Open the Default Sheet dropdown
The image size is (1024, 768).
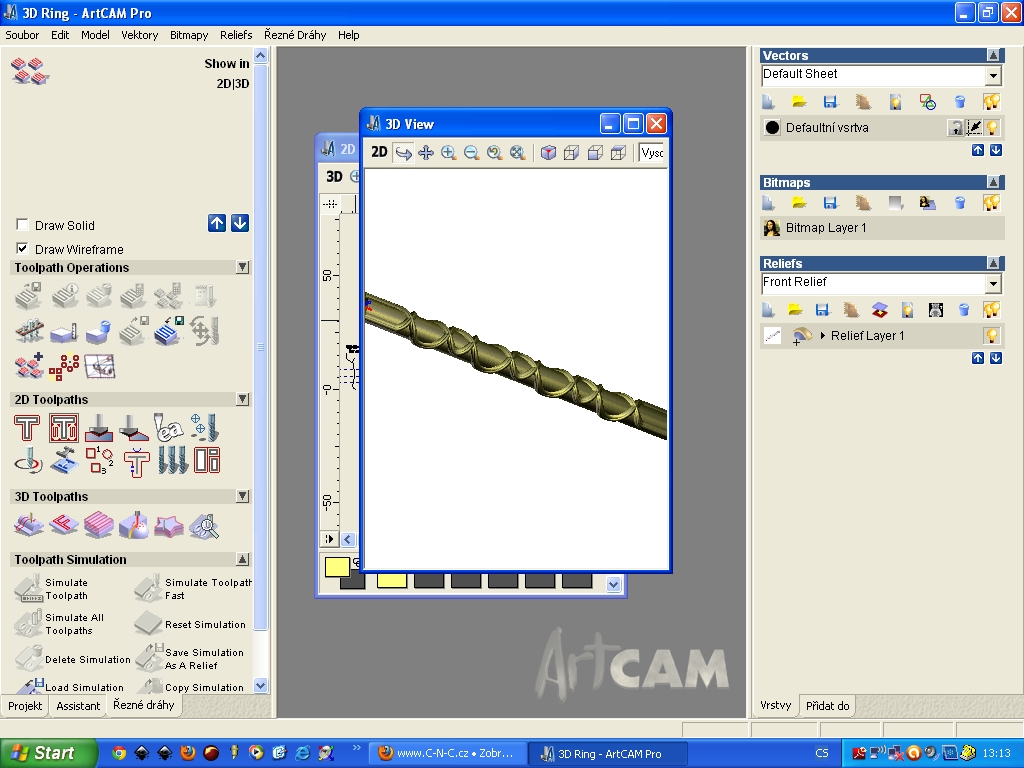pos(993,76)
